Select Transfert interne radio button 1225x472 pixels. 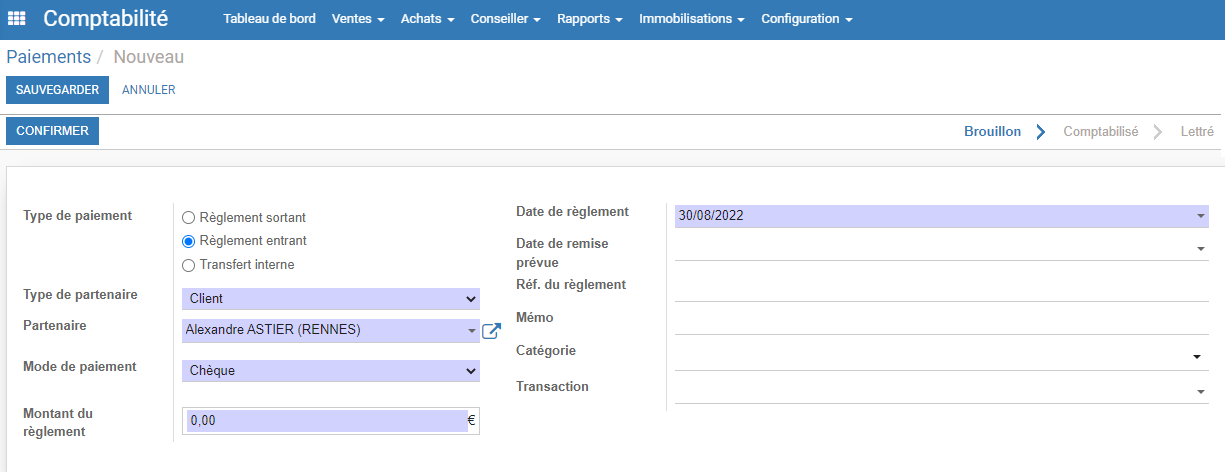click(x=188, y=265)
